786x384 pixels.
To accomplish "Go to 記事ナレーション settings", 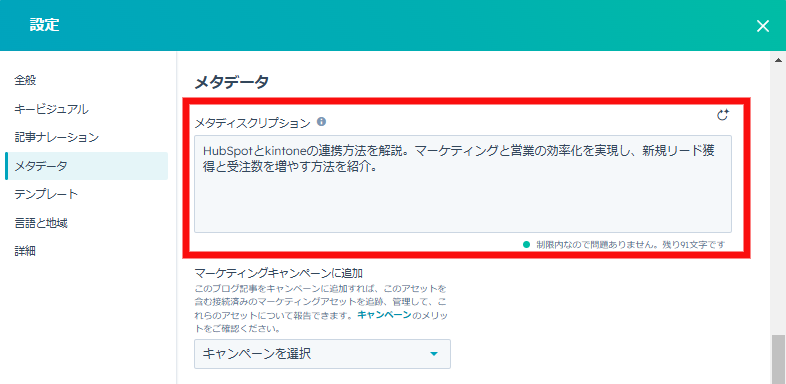I will [x=56, y=137].
